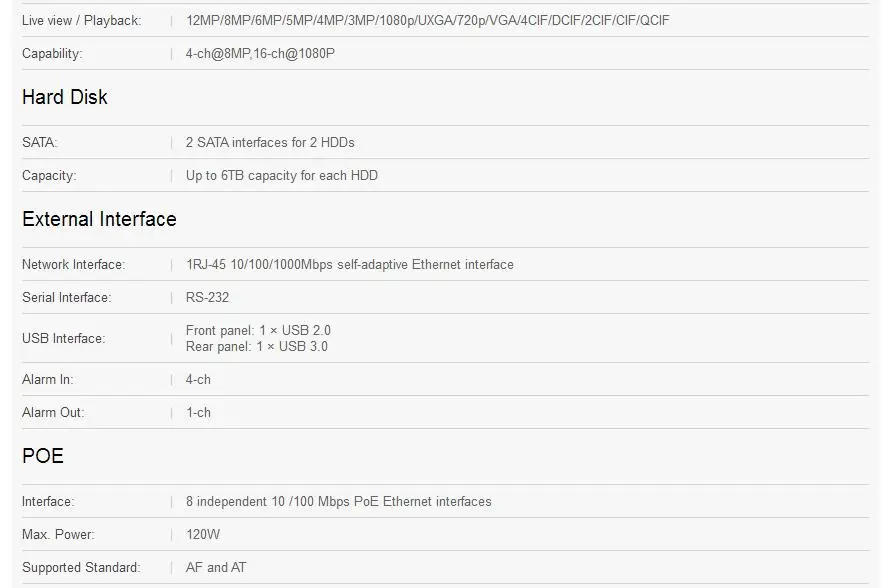Click the POE section heading

pyautogui.click(x=42, y=456)
